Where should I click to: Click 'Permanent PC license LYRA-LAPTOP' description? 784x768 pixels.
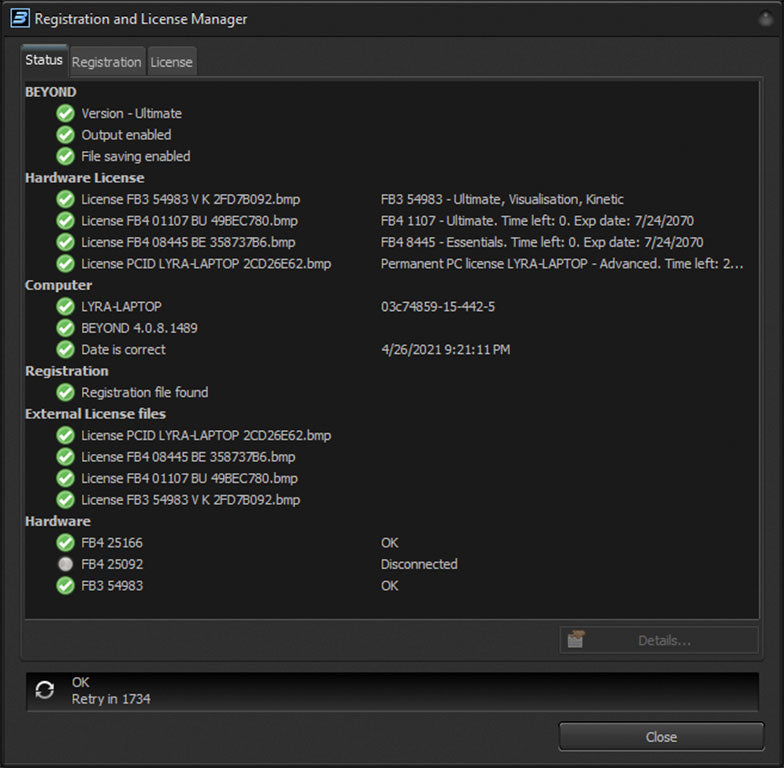(562, 264)
